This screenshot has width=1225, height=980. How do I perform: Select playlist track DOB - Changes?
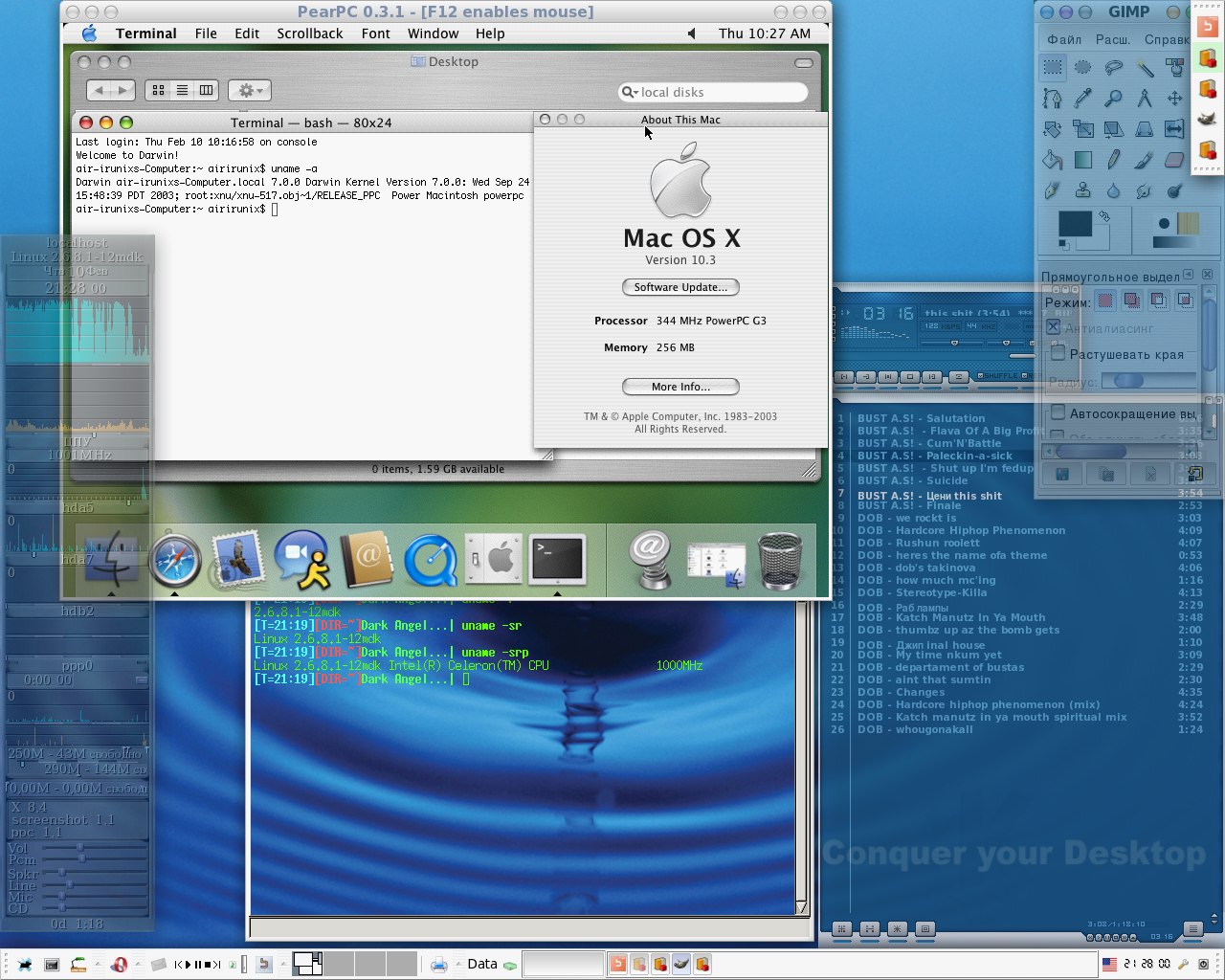click(901, 692)
